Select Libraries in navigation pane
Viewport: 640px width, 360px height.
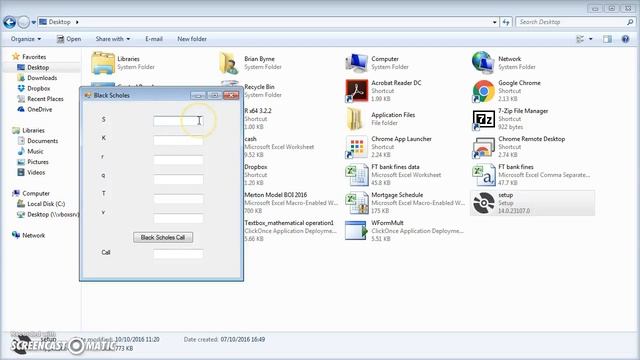(x=33, y=130)
